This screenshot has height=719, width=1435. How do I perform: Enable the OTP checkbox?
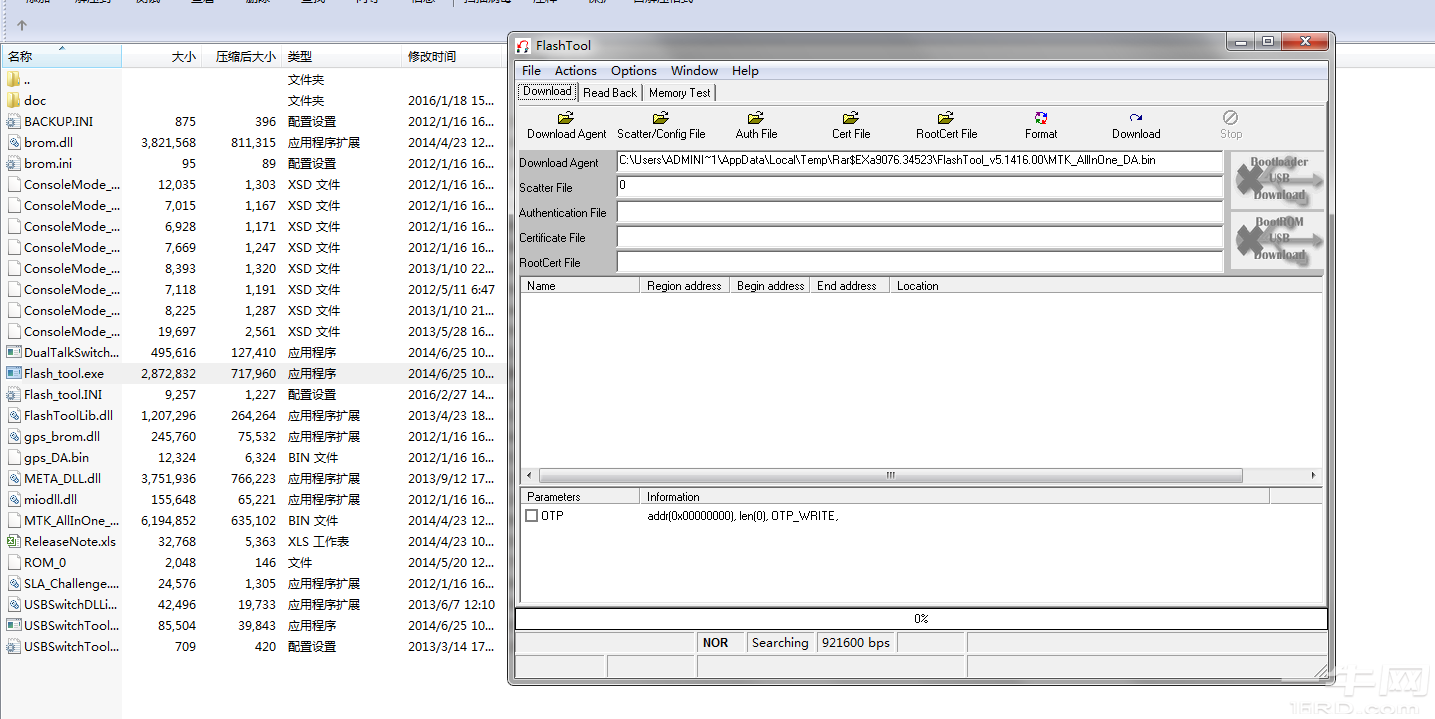point(531,516)
